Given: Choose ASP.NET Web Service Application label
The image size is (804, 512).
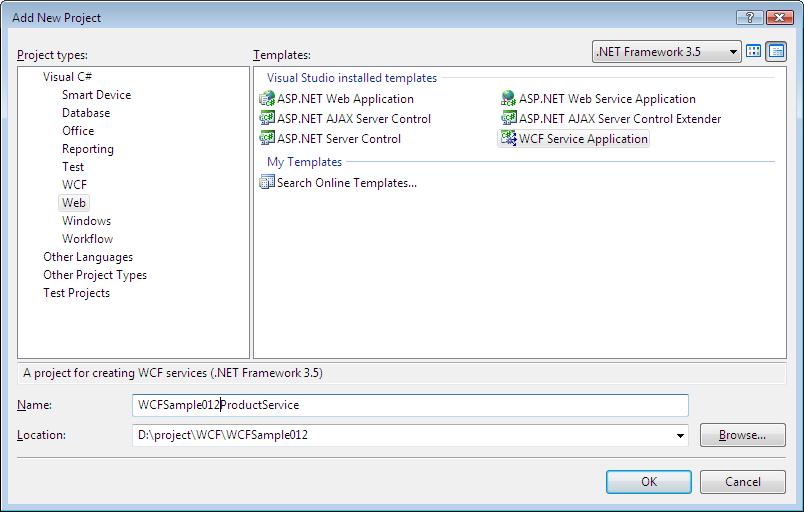Looking at the screenshot, I should tap(607, 98).
